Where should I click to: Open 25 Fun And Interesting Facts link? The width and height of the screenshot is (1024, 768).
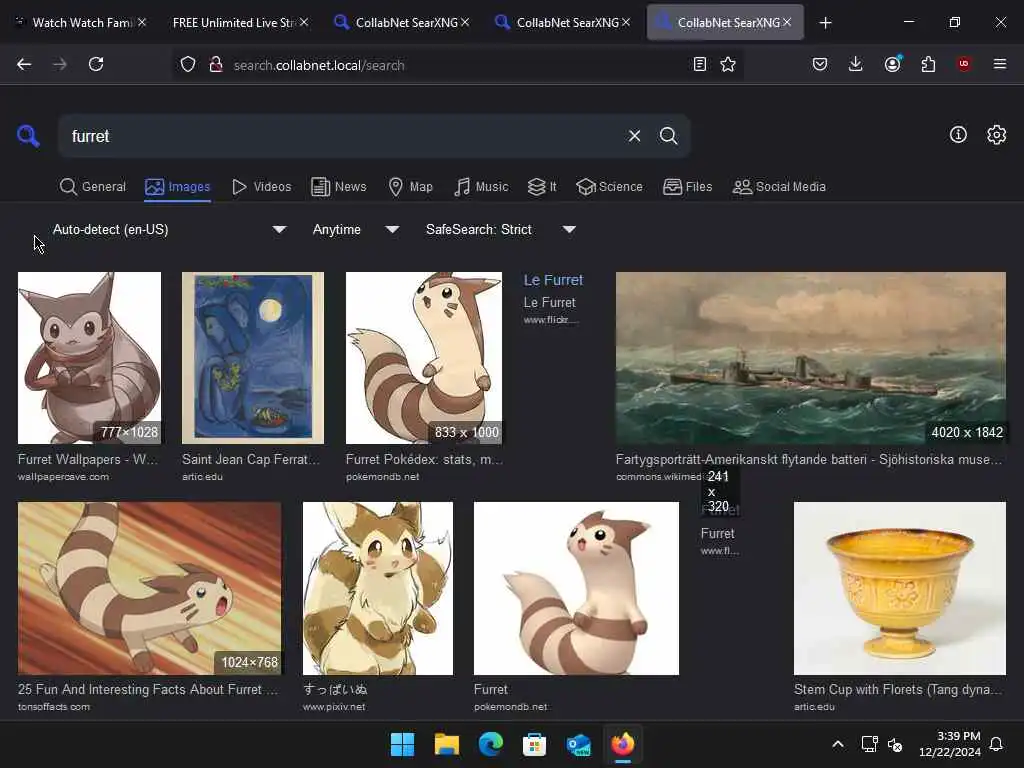[x=148, y=690]
